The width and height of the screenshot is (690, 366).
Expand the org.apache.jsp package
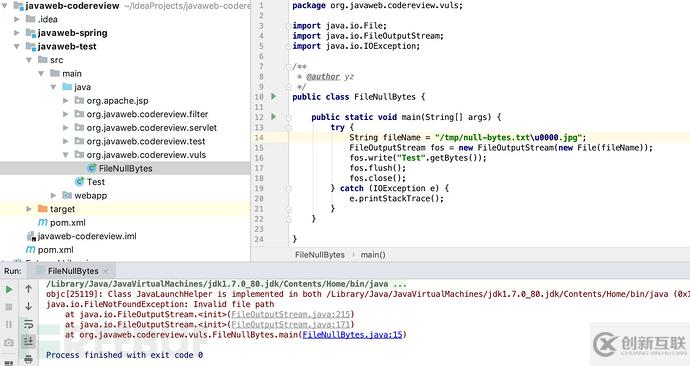(66, 101)
